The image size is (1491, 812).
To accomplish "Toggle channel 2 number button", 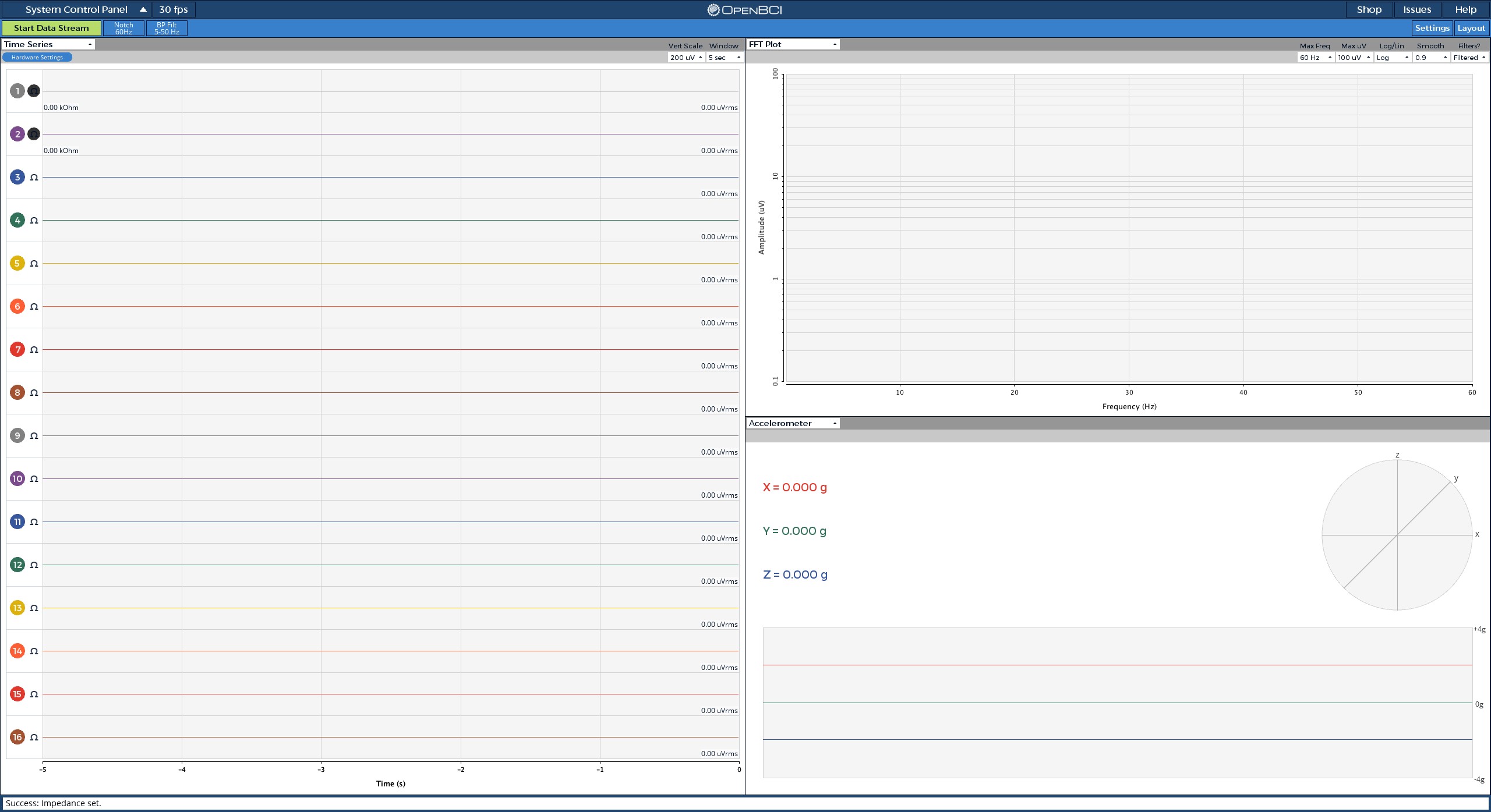I will pos(17,134).
